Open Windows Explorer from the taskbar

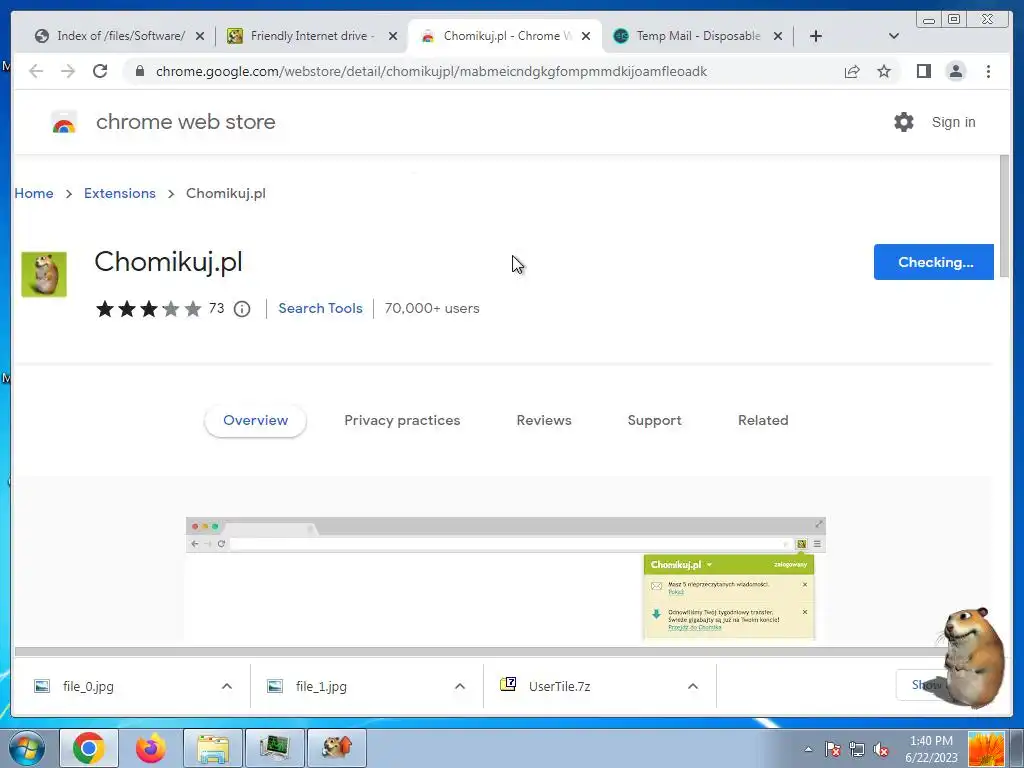213,748
